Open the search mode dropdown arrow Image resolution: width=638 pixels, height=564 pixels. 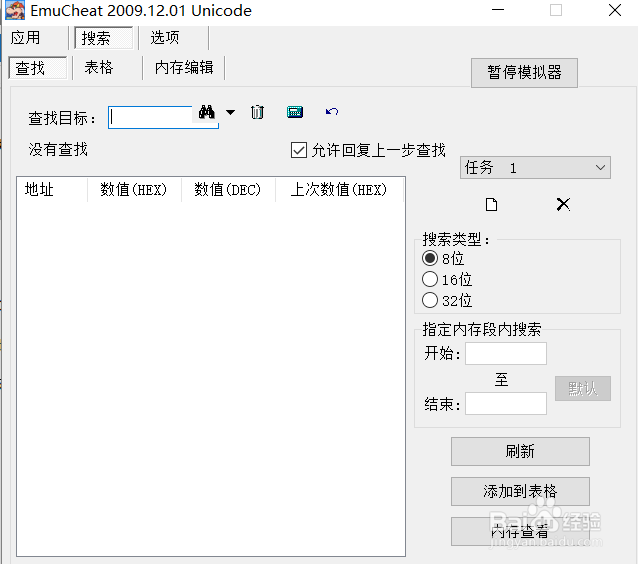(230, 112)
